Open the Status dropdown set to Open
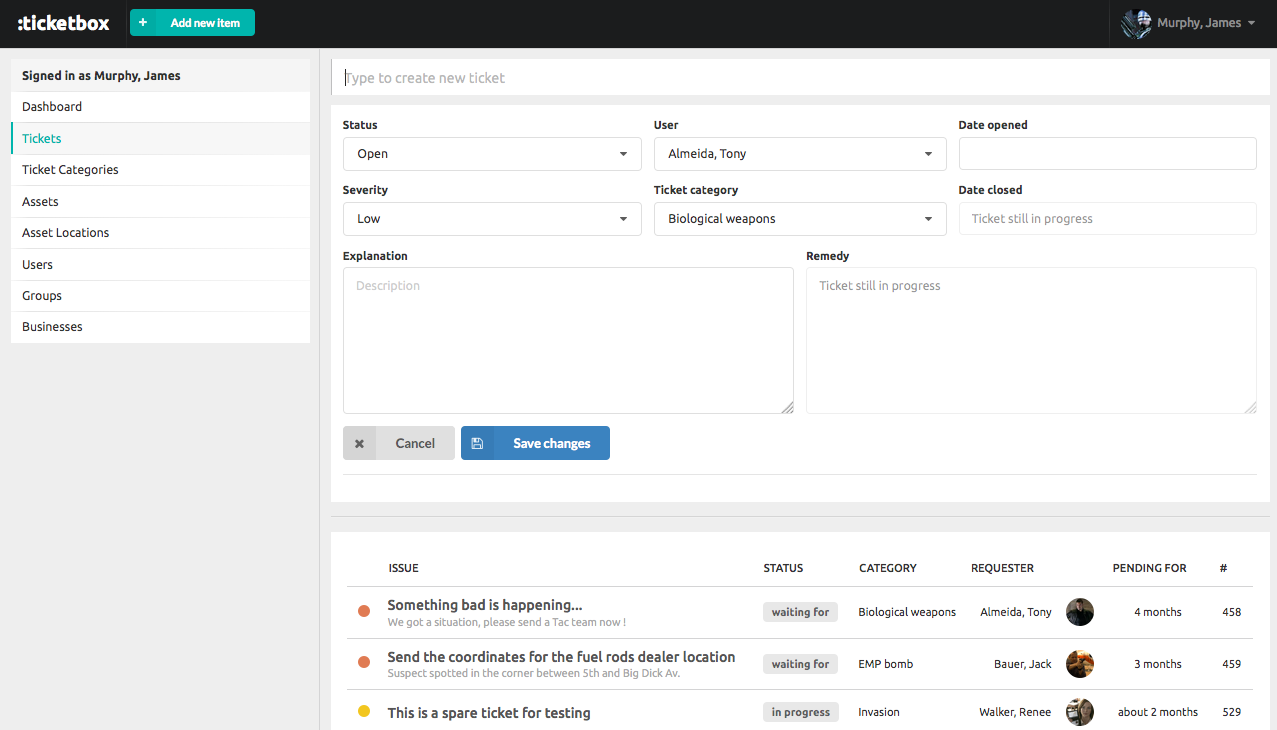Viewport: 1277px width, 730px height. (x=492, y=154)
